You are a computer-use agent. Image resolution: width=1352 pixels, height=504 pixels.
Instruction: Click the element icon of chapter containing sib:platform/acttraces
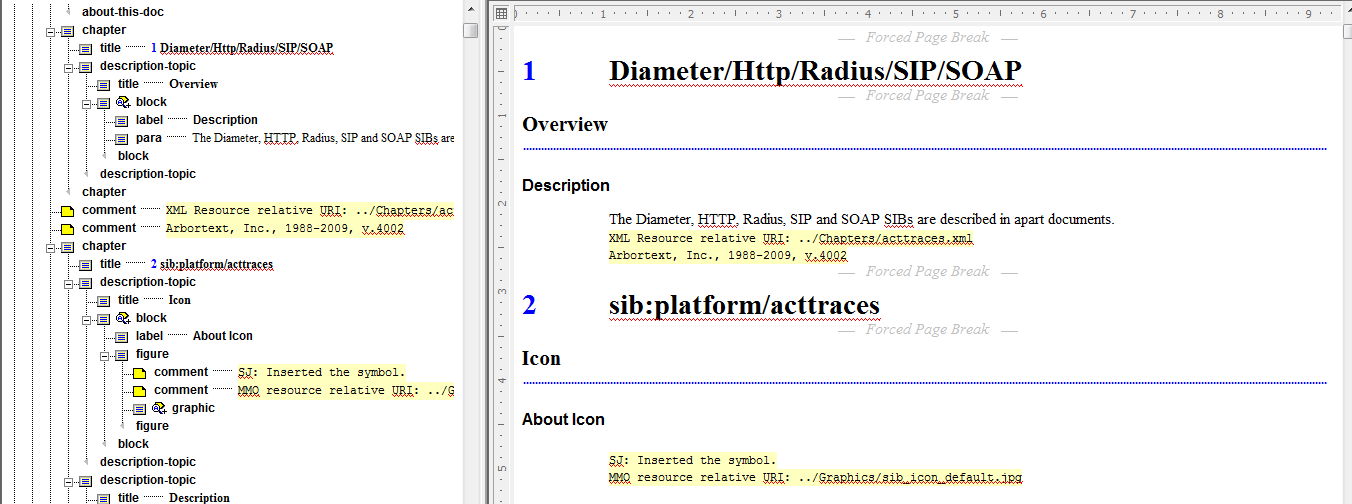(x=68, y=246)
